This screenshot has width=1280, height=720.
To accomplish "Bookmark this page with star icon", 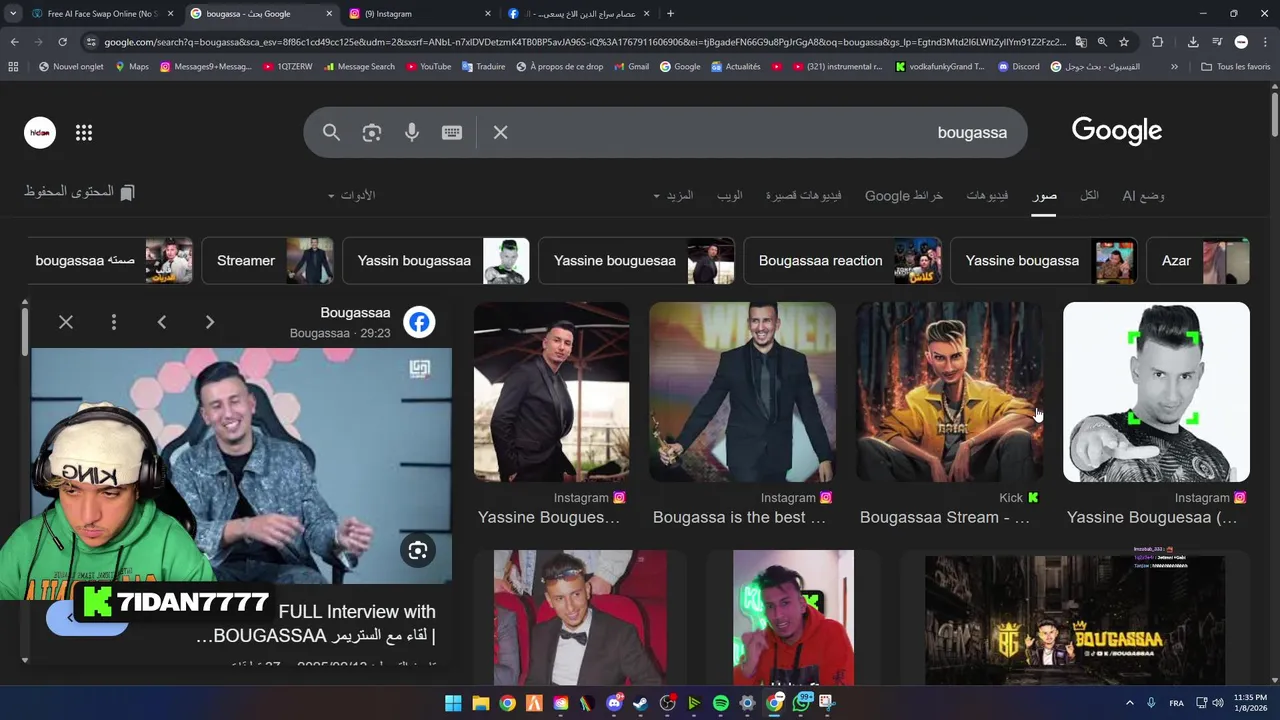I will (x=1124, y=42).
